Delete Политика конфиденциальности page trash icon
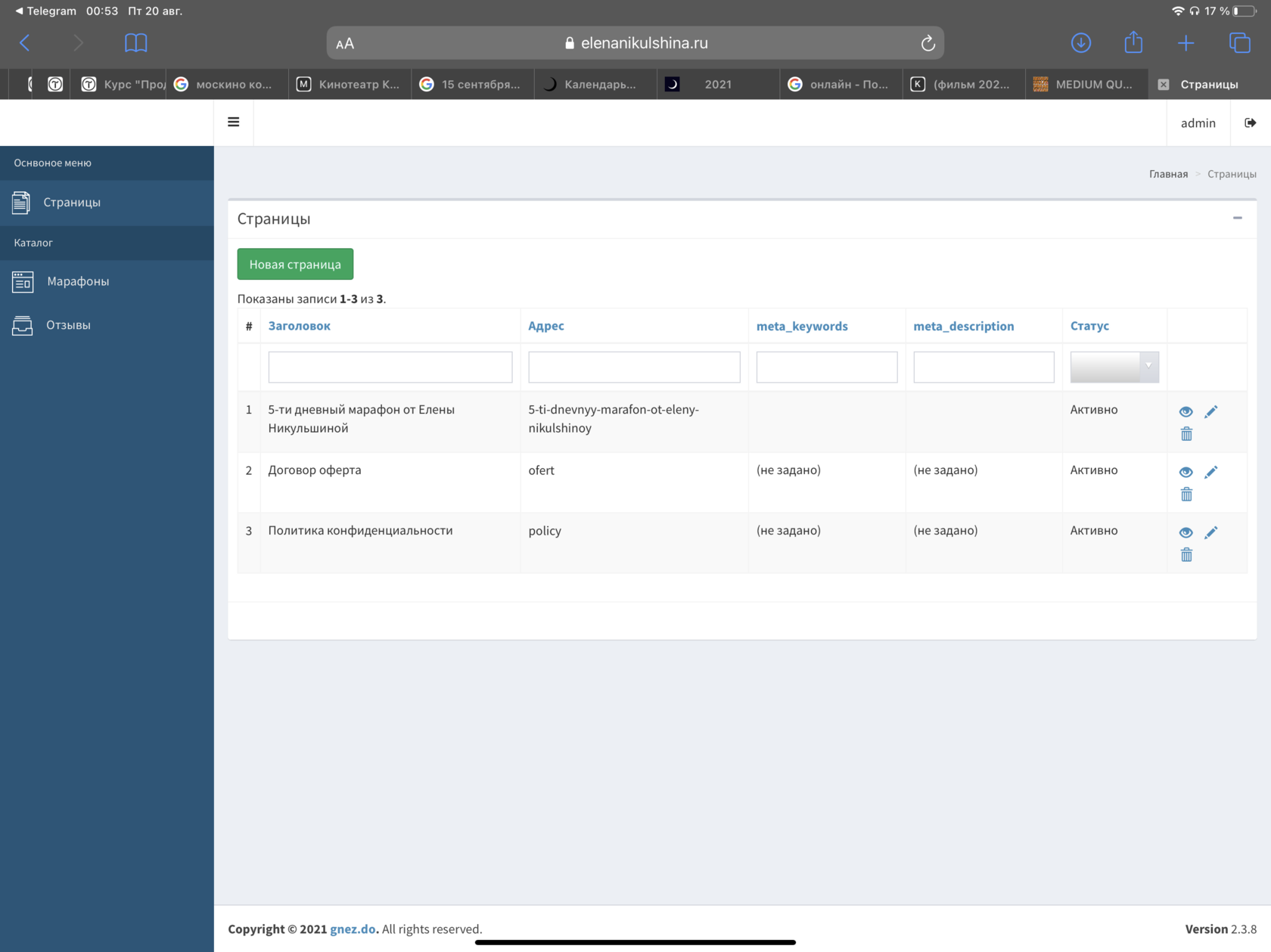The height and width of the screenshot is (952, 1271). tap(1186, 555)
